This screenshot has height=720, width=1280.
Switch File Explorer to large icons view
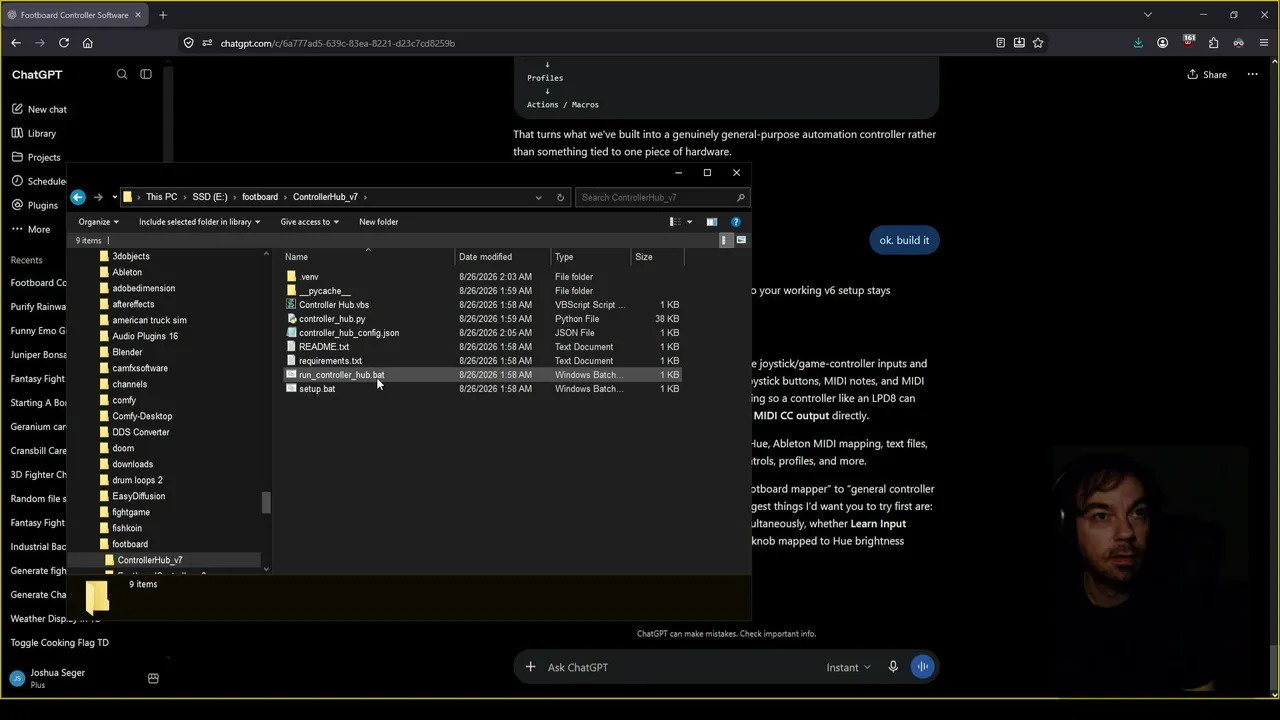coord(741,240)
